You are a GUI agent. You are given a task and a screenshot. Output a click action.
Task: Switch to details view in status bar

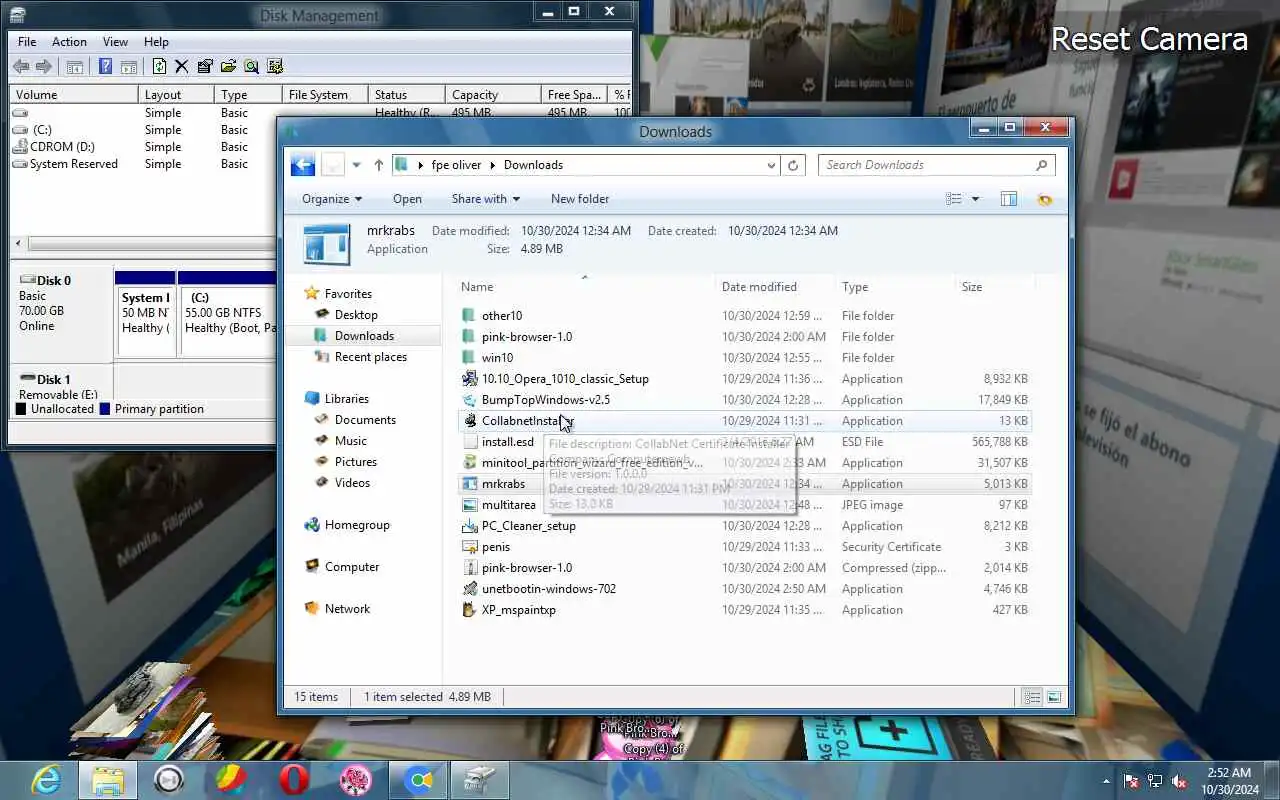coord(1033,697)
